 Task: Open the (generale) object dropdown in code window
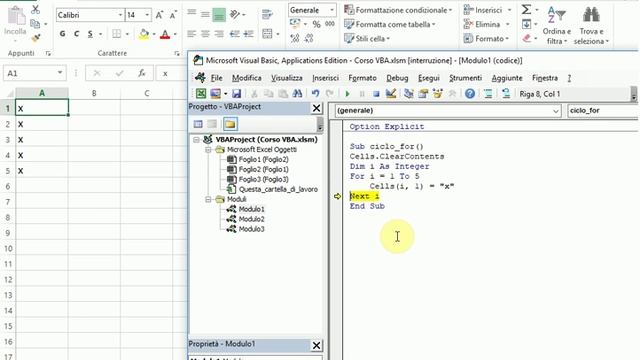[556, 111]
